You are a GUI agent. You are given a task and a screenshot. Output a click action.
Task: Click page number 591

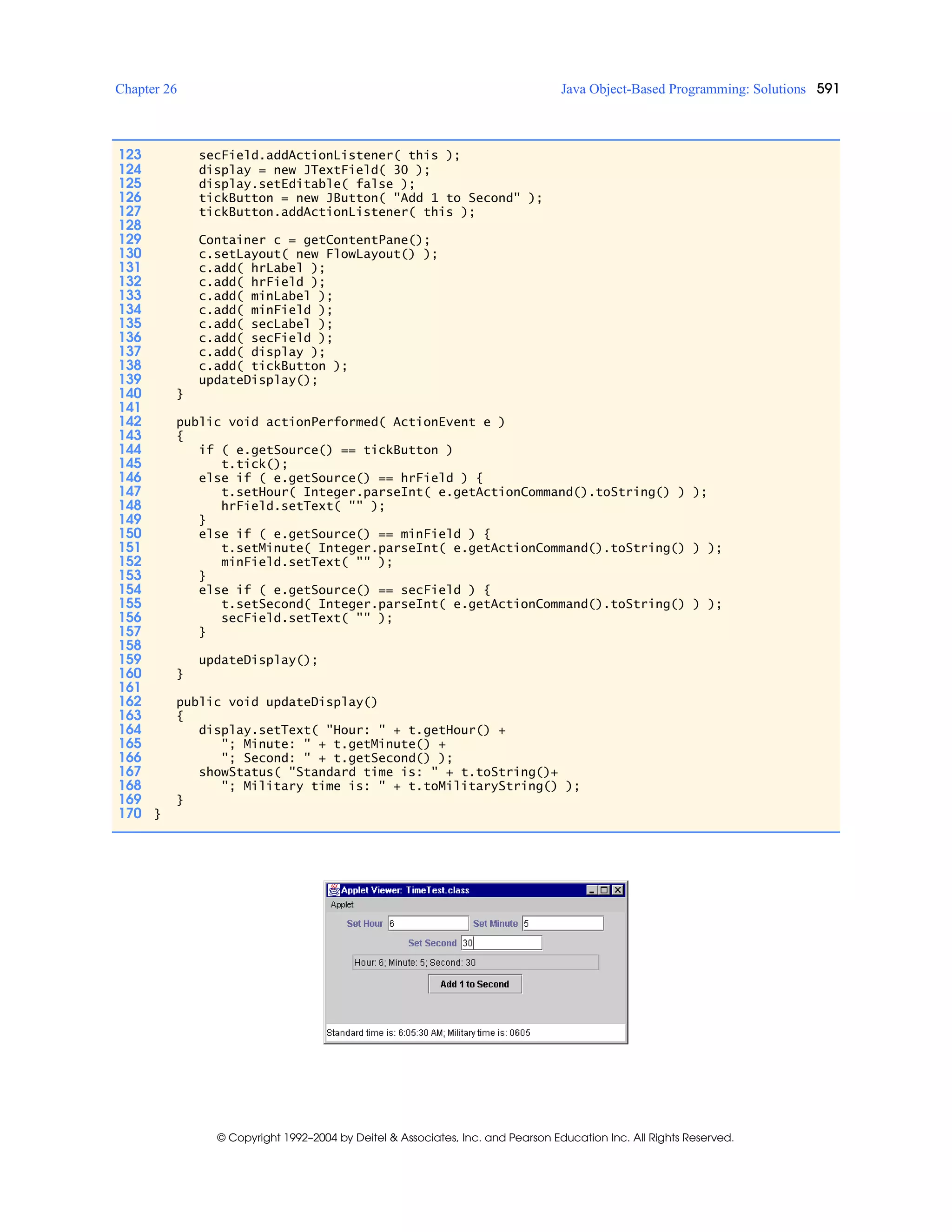(828, 88)
